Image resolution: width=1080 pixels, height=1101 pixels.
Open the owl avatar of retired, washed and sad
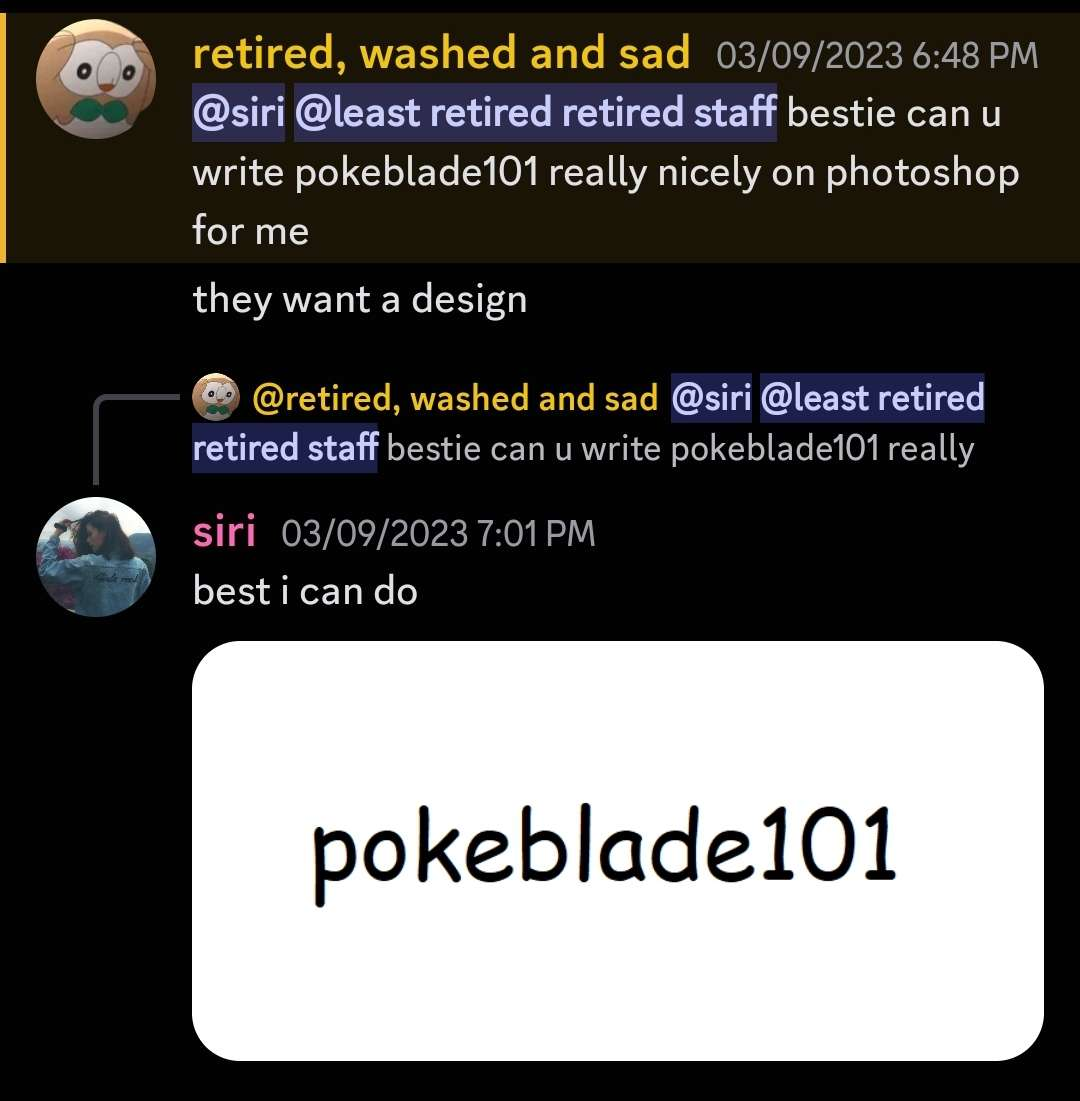[96, 79]
